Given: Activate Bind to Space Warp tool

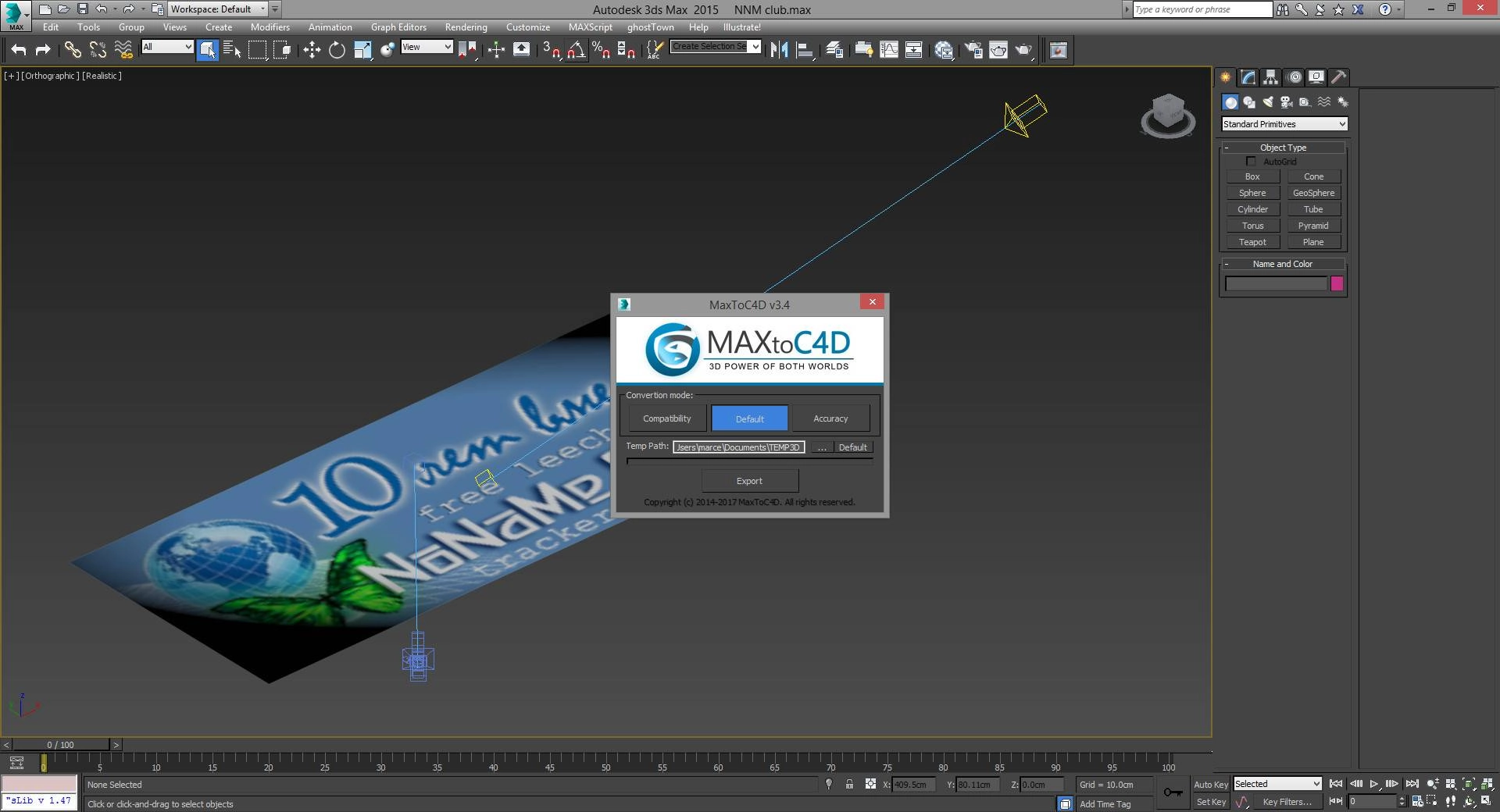Looking at the screenshot, I should click(x=123, y=50).
